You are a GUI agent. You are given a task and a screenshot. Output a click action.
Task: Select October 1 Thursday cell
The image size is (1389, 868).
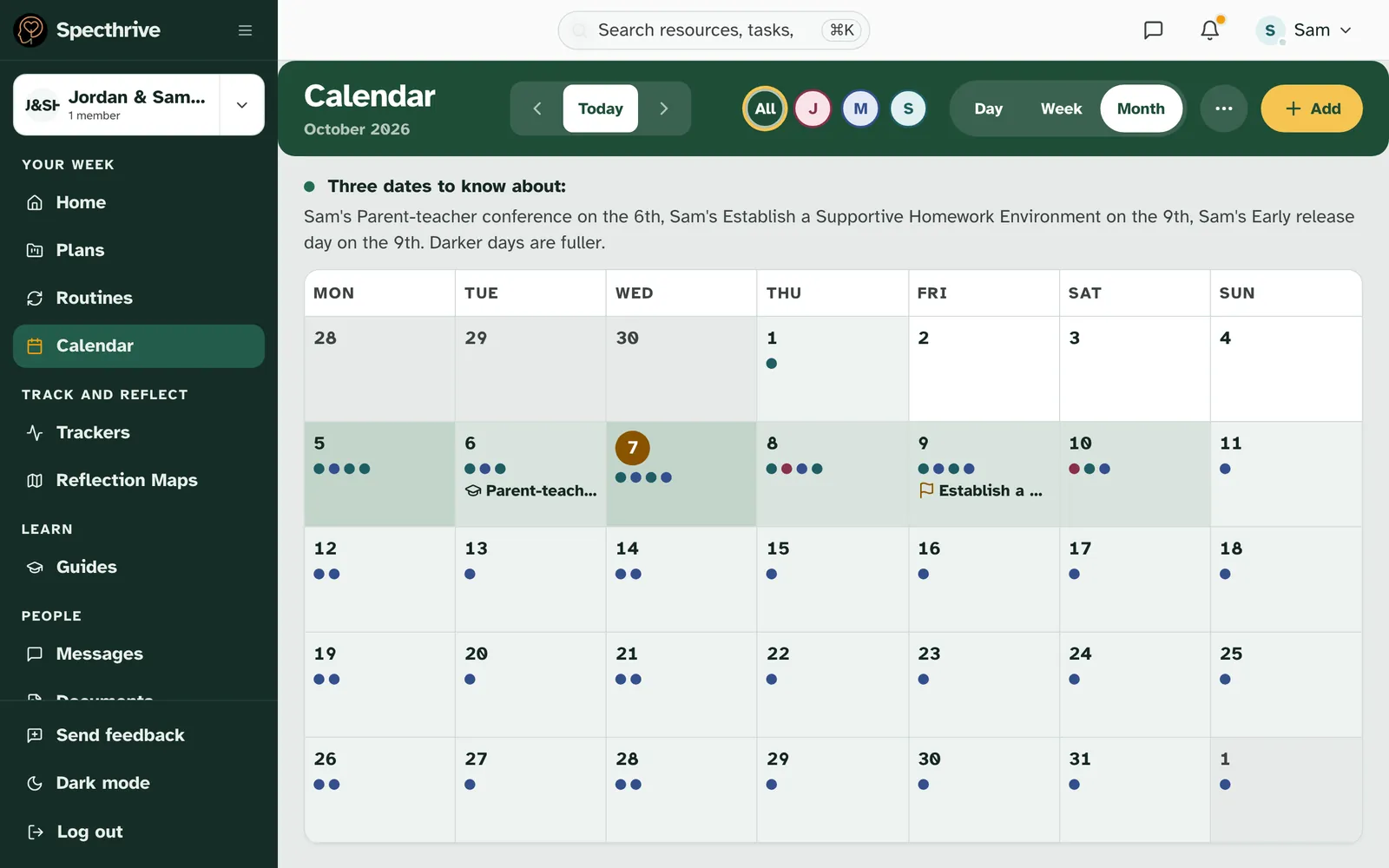(833, 369)
